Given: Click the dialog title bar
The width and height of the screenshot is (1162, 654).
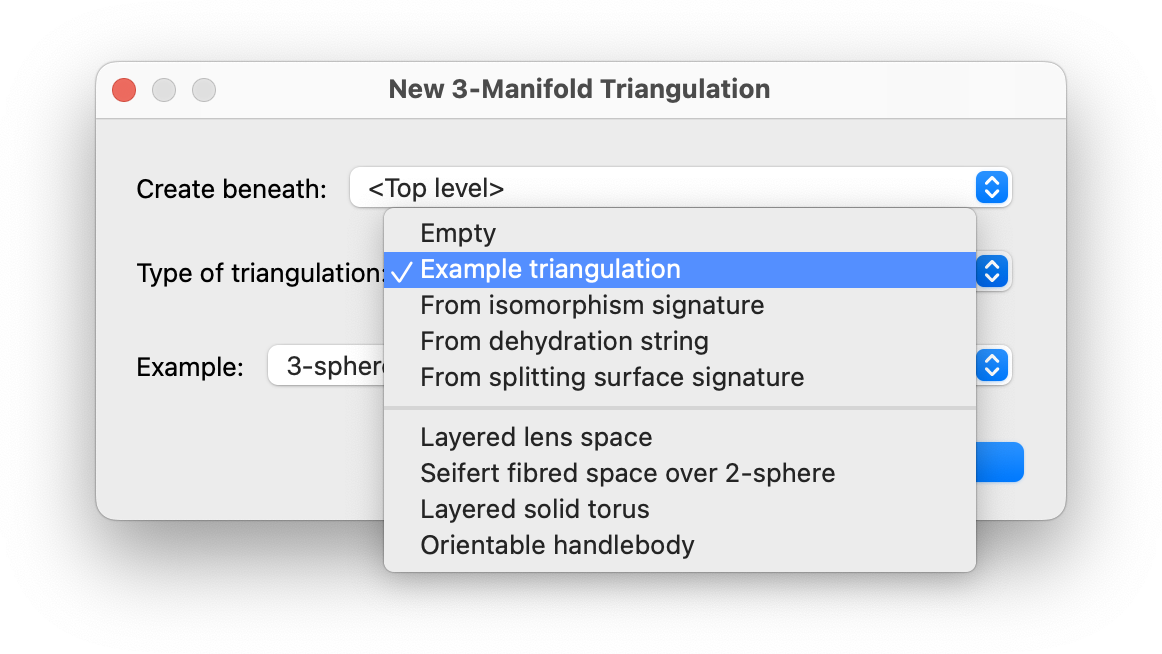Looking at the screenshot, I should pyautogui.click(x=579, y=90).
